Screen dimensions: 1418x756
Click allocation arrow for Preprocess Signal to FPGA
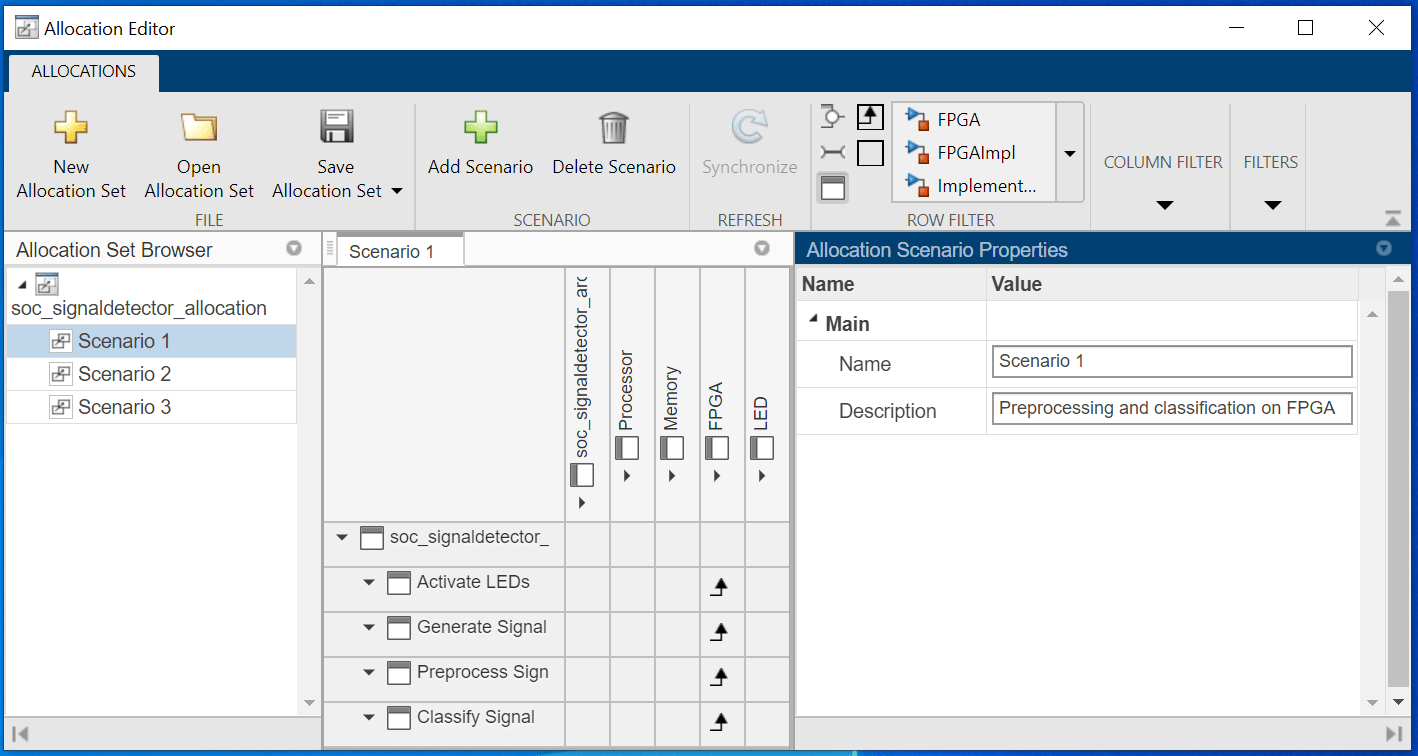click(719, 677)
